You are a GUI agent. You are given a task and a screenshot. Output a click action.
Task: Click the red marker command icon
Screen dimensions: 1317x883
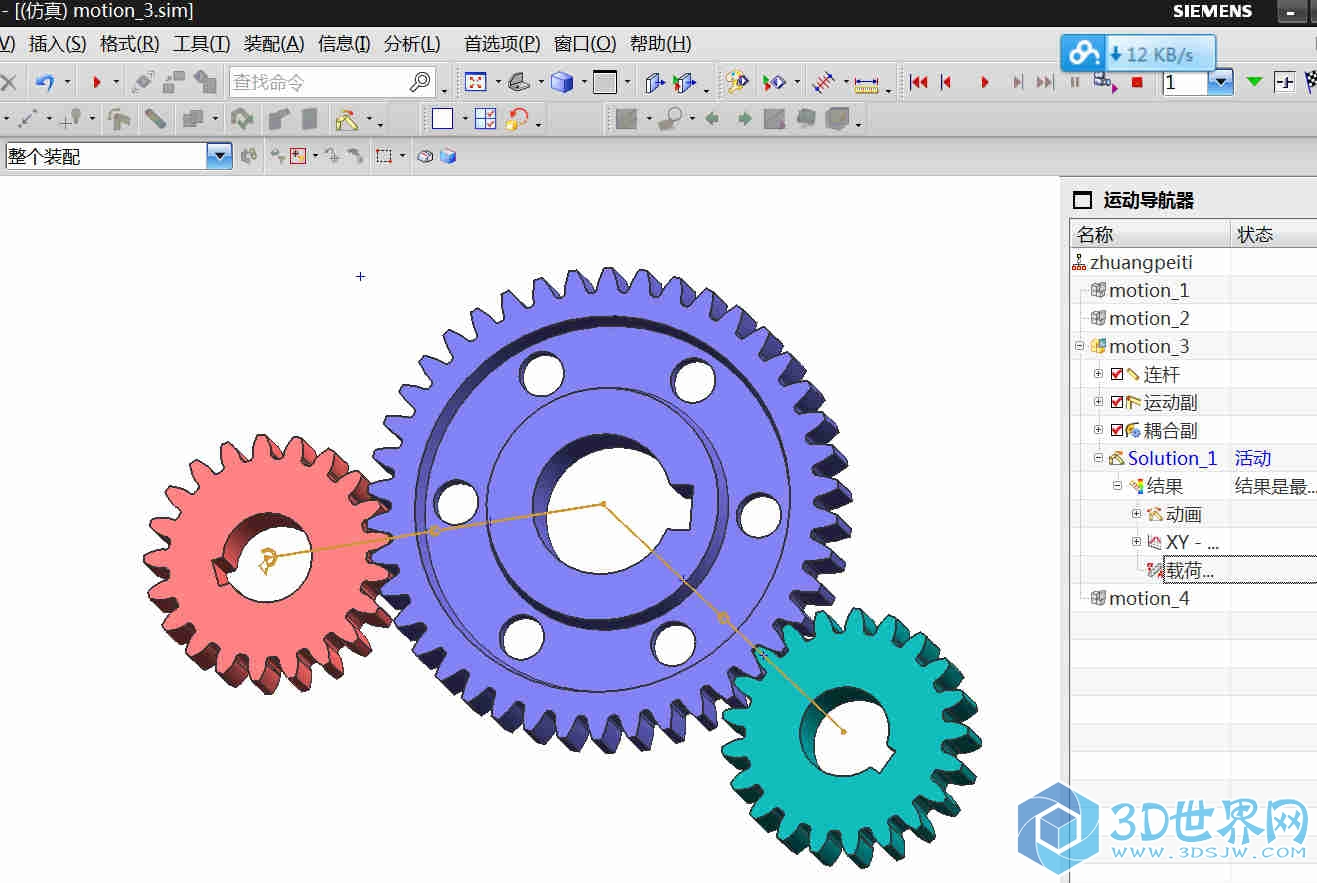(x=97, y=82)
